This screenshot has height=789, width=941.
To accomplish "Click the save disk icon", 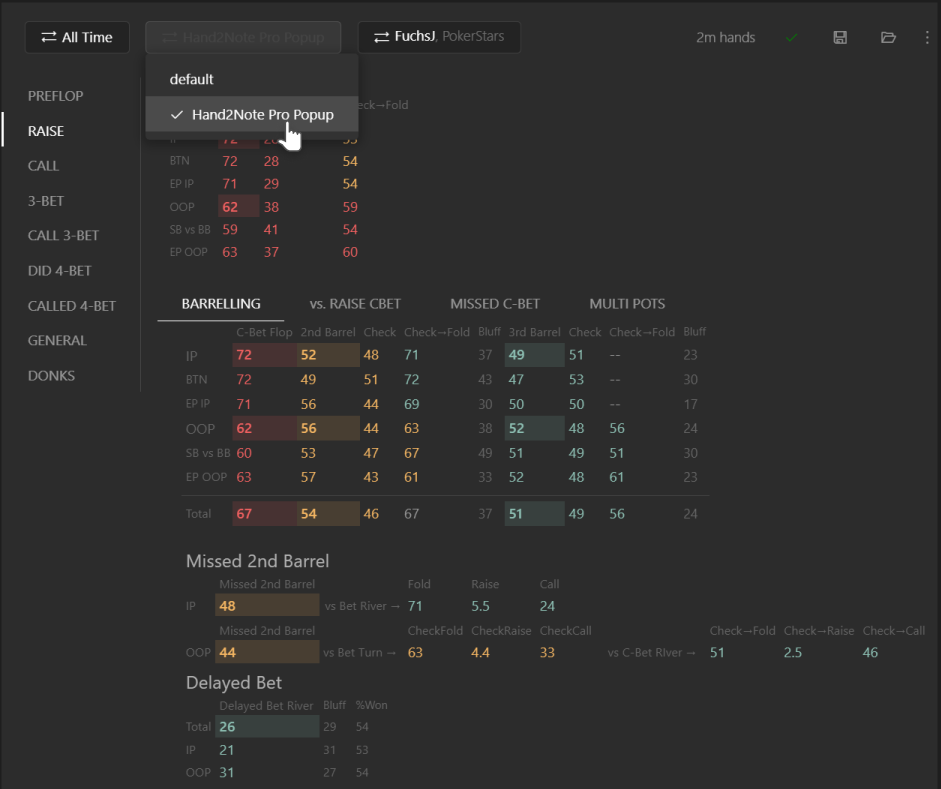I will 840,37.
